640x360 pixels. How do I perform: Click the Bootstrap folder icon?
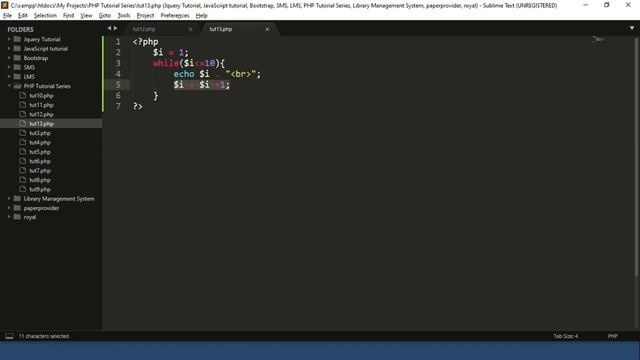click(x=17, y=58)
